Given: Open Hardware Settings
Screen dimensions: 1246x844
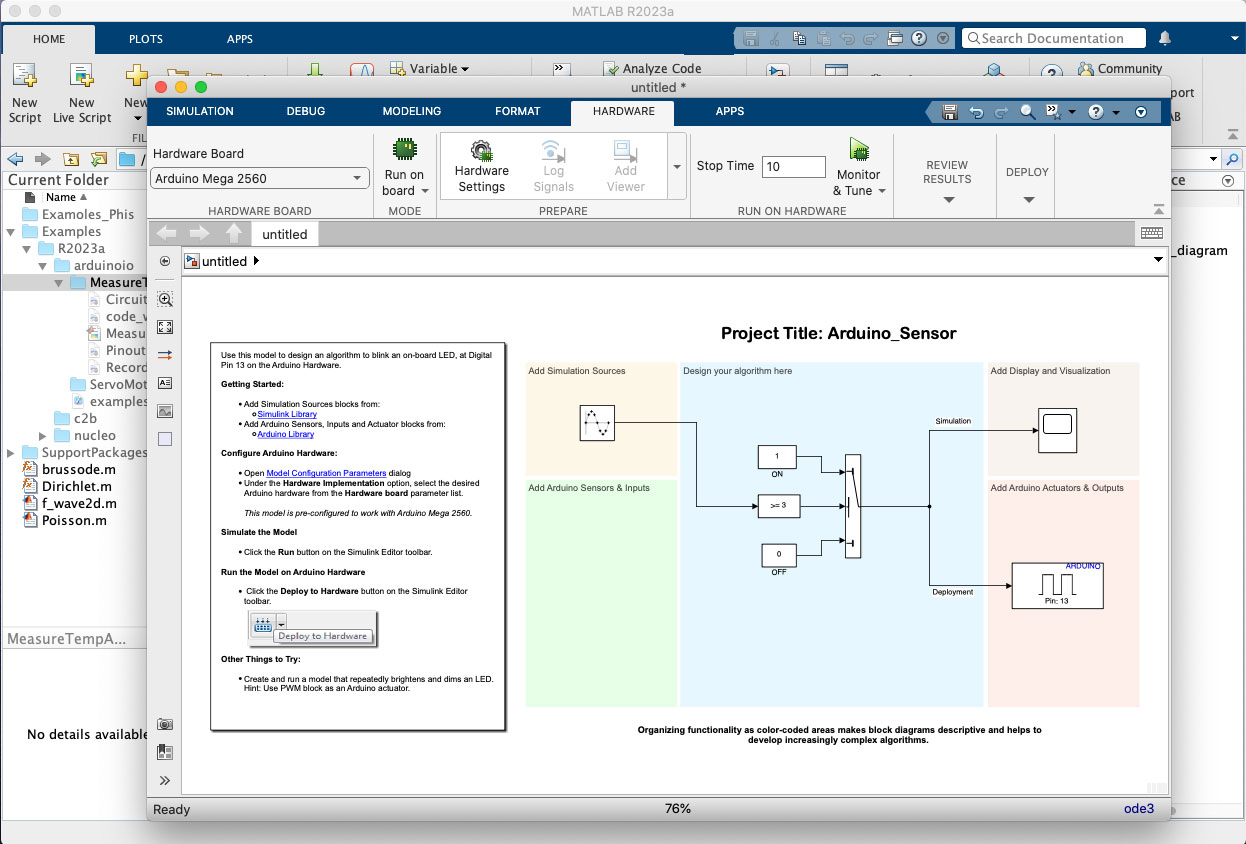Looking at the screenshot, I should (481, 166).
